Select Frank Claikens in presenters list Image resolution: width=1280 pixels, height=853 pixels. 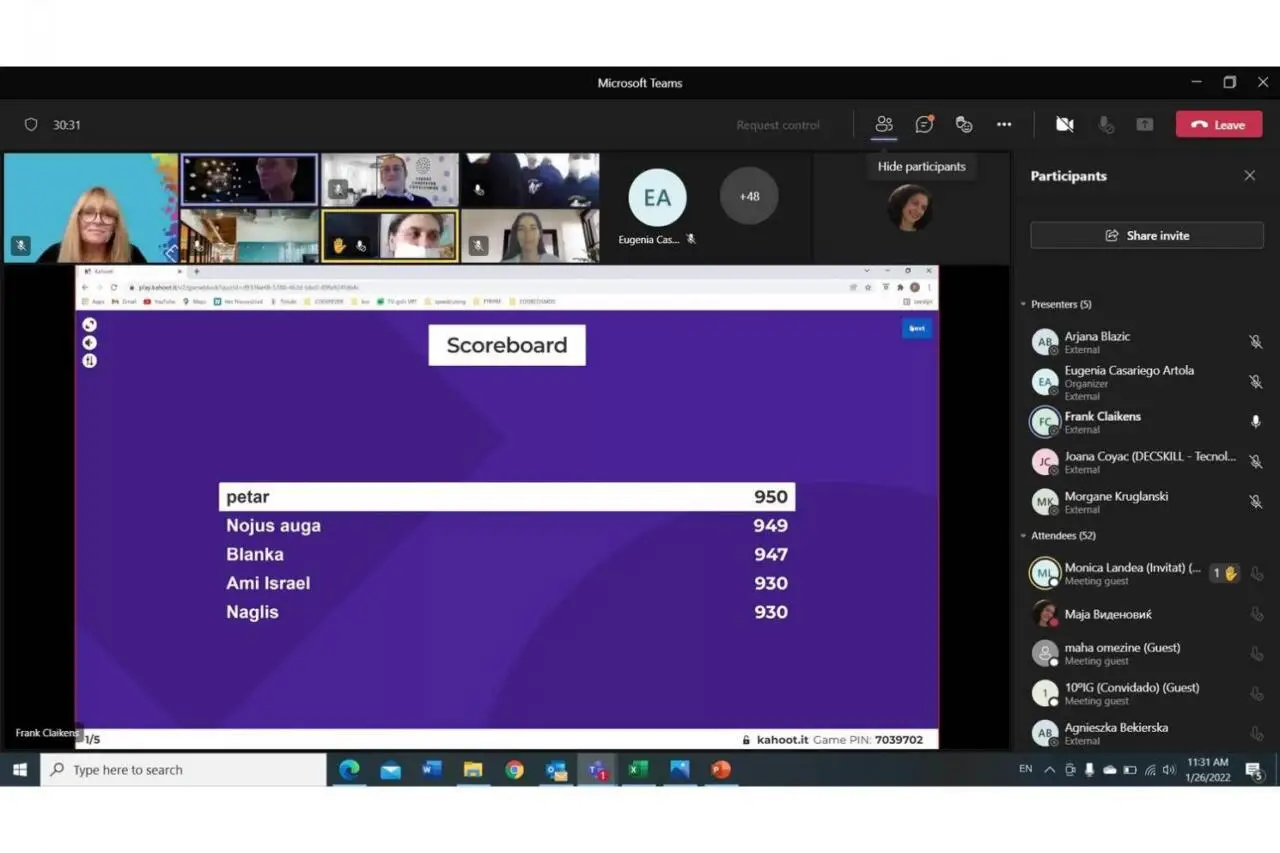pos(1146,422)
